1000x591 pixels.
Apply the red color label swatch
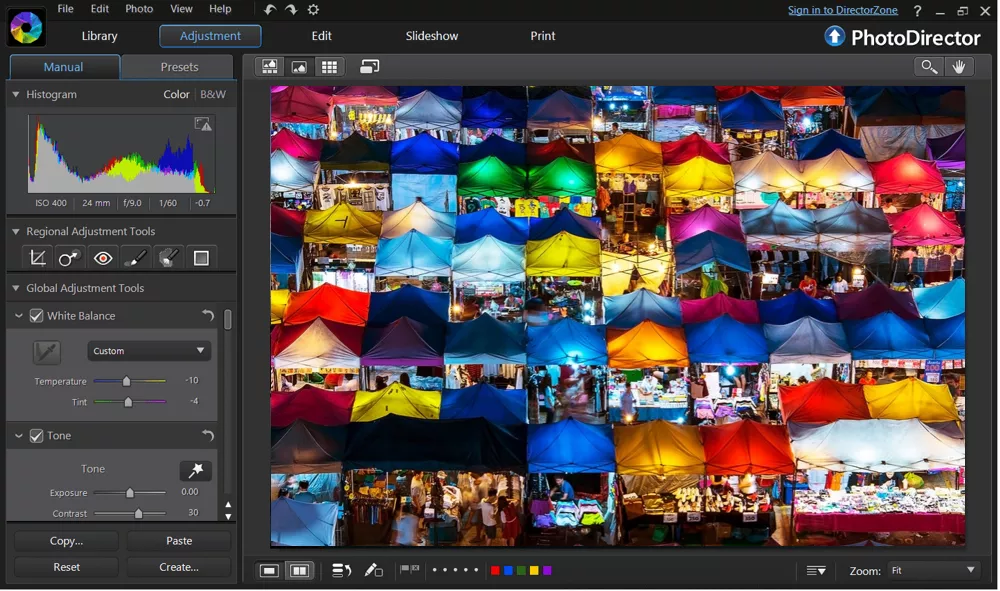pos(496,570)
